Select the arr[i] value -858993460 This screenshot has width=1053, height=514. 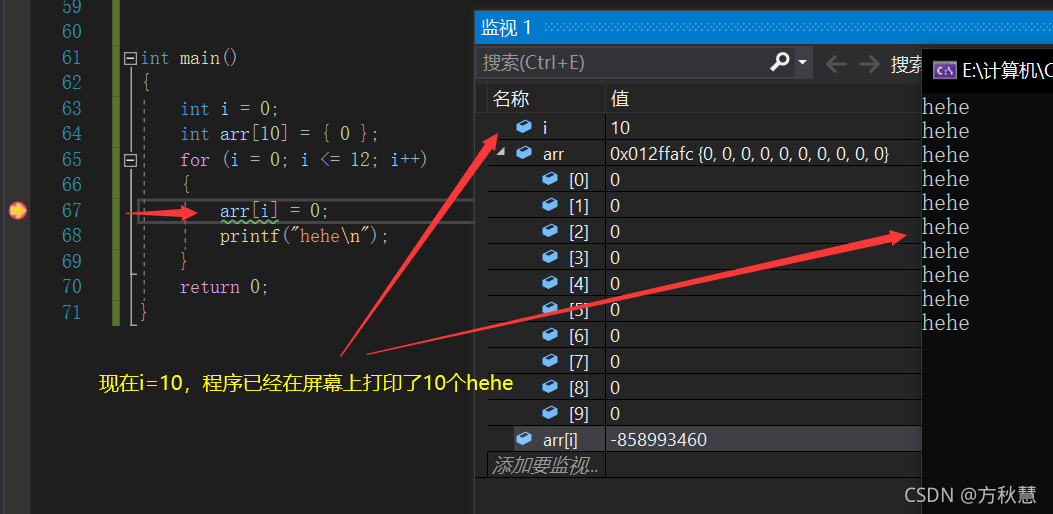tap(658, 440)
